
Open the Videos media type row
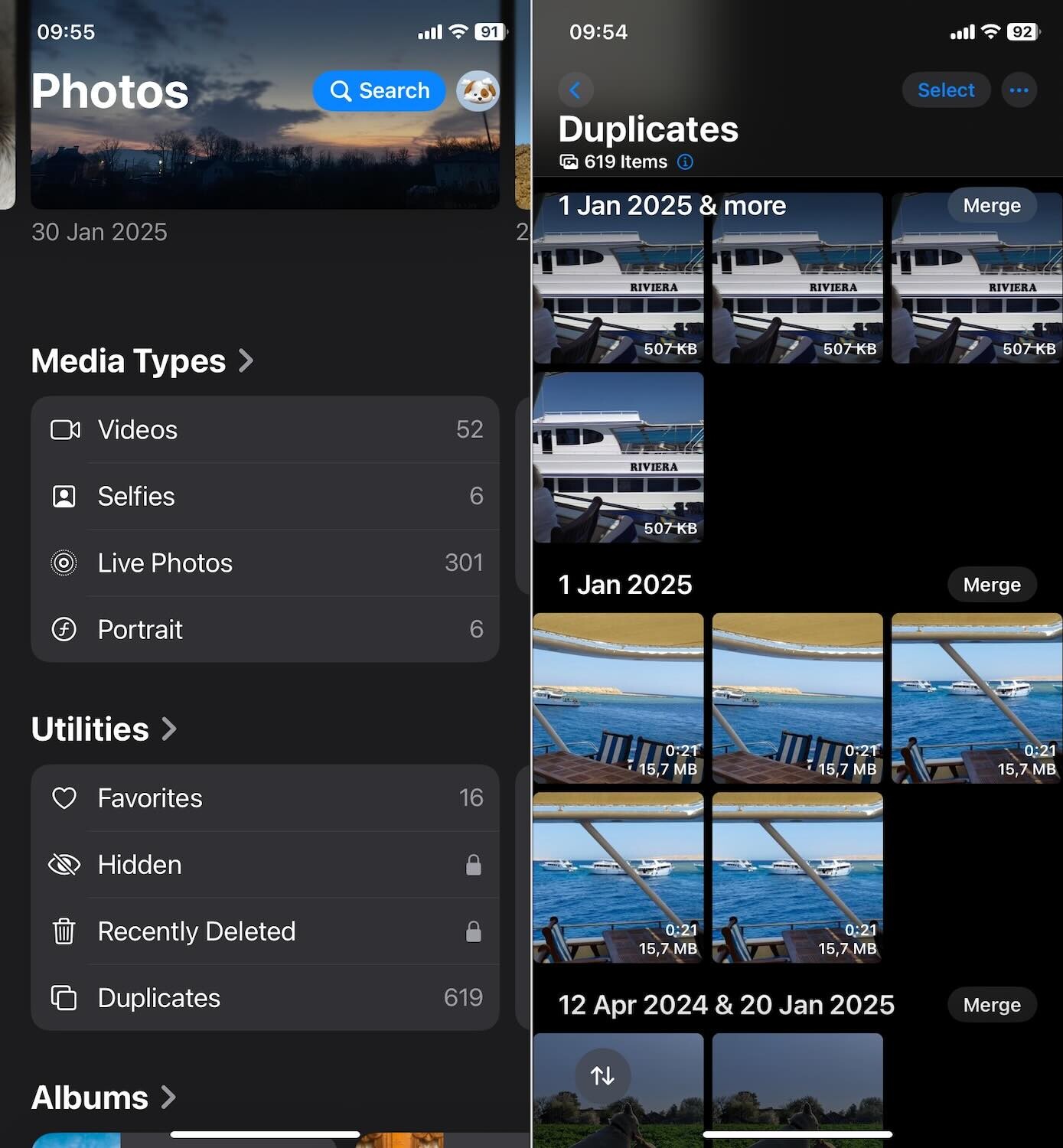click(265, 429)
